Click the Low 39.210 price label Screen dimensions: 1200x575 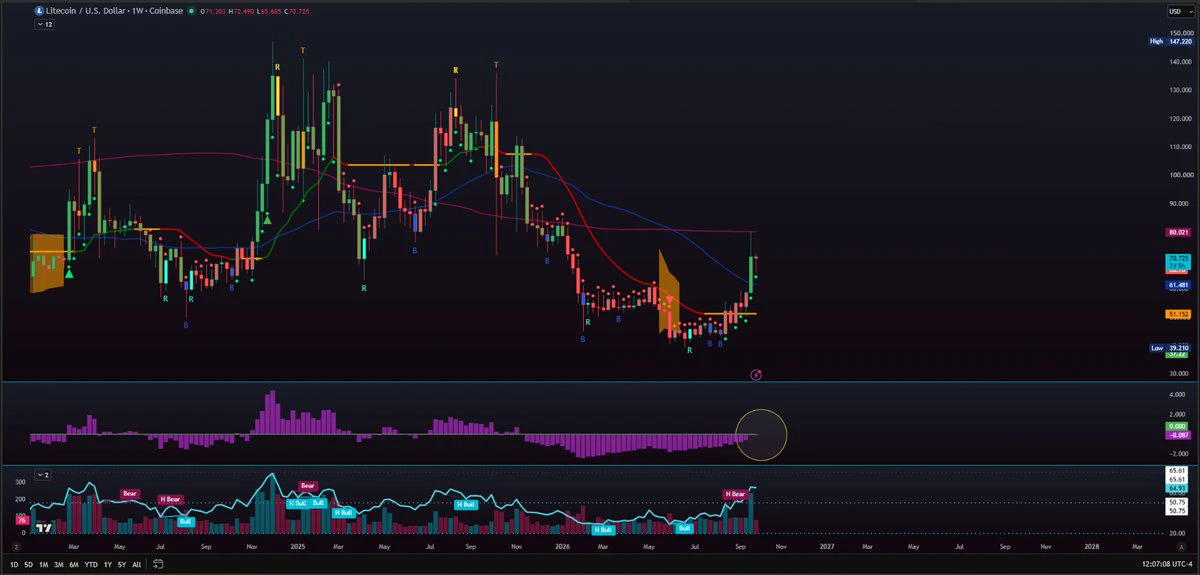pyautogui.click(x=1171, y=348)
